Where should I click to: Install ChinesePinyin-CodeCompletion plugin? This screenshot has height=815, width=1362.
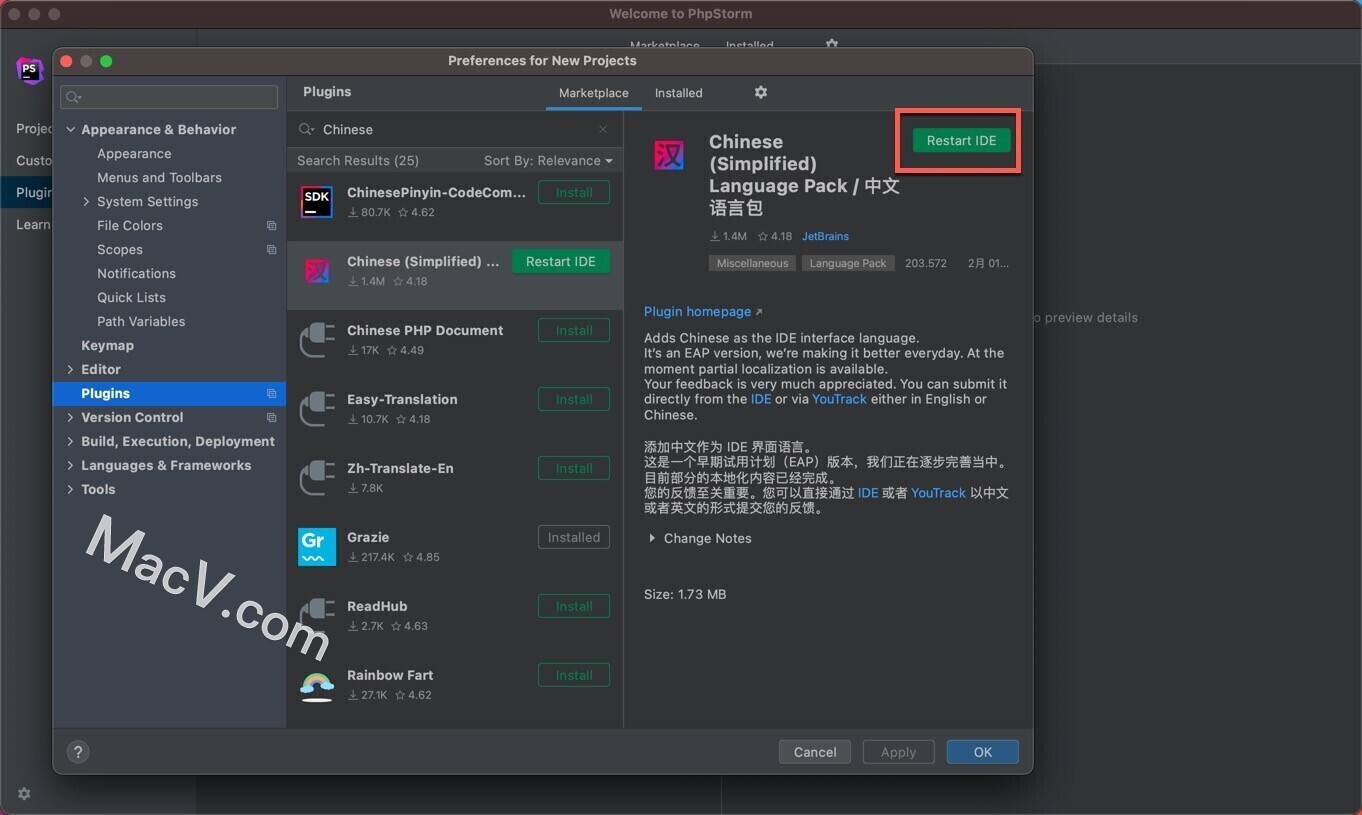tap(574, 192)
